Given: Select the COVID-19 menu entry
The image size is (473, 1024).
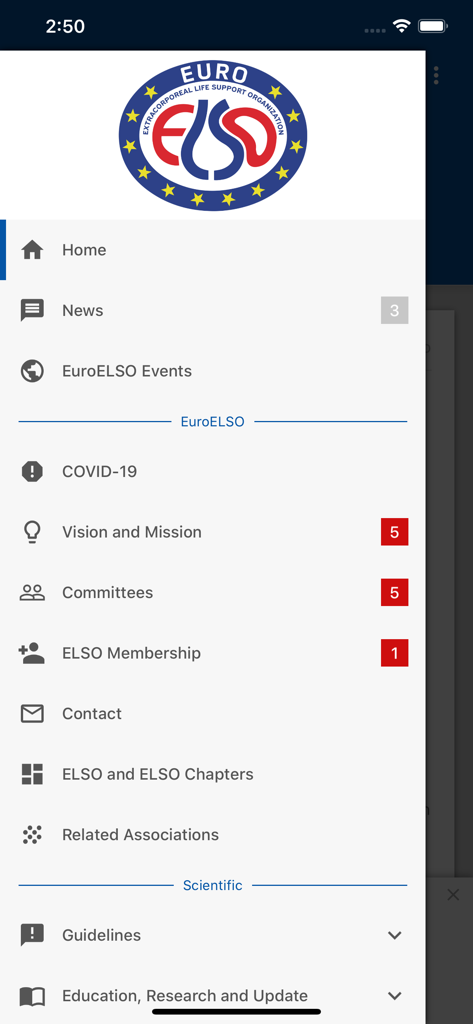Looking at the screenshot, I should pyautogui.click(x=213, y=472).
